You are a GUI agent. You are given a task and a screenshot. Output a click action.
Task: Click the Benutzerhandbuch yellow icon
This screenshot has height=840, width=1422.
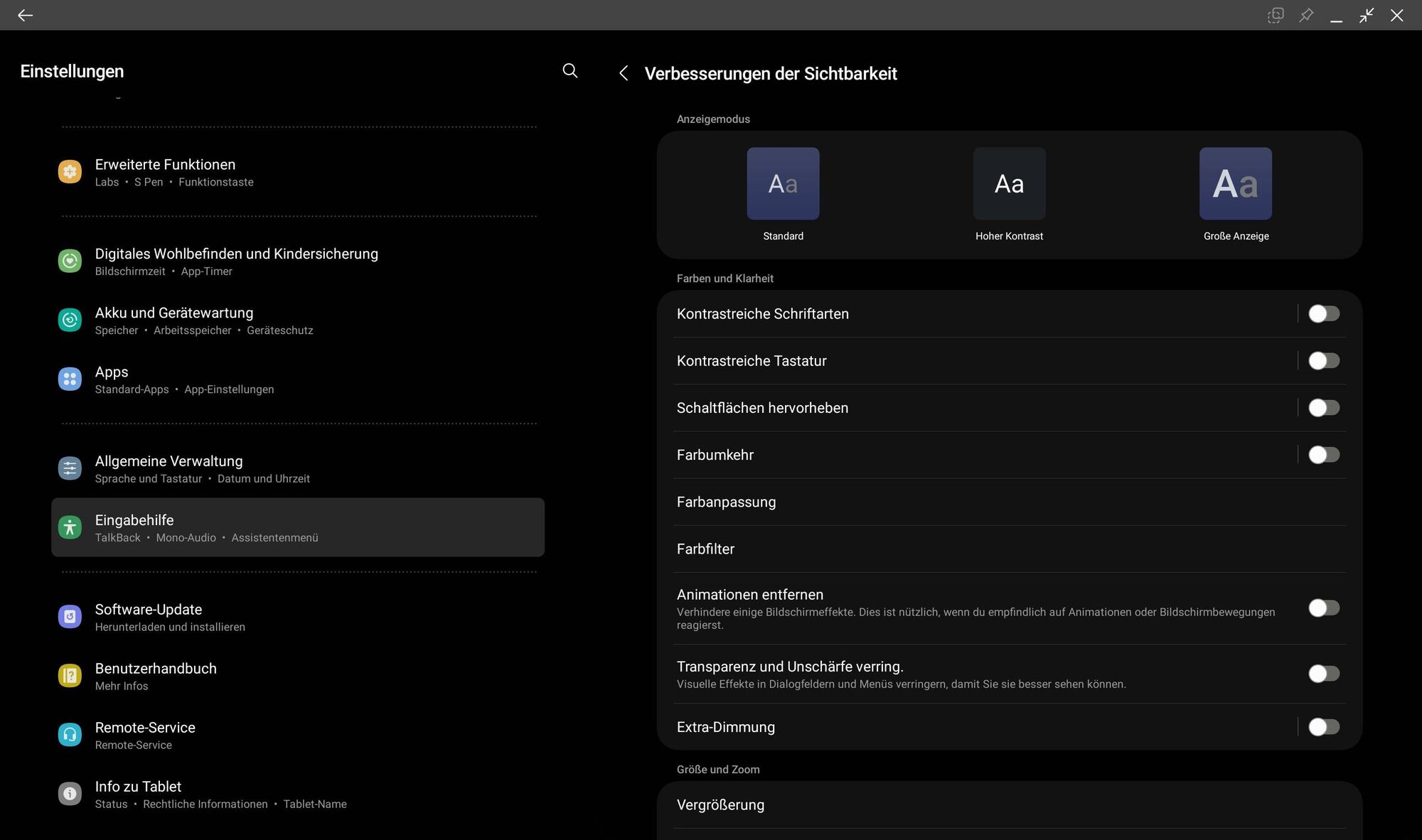[70, 676]
